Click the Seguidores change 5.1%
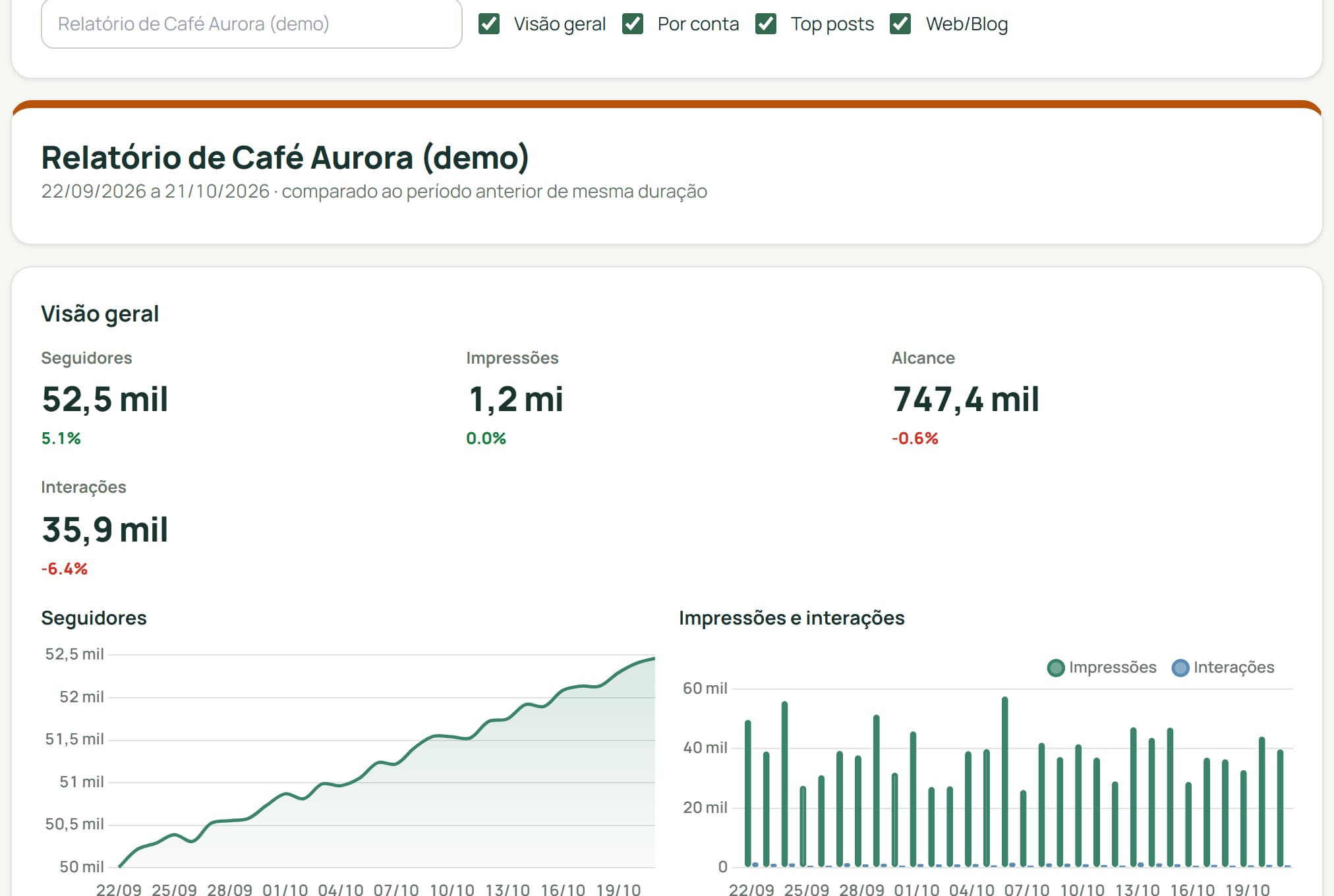Screen dimensions: 1334x896 click(61, 438)
